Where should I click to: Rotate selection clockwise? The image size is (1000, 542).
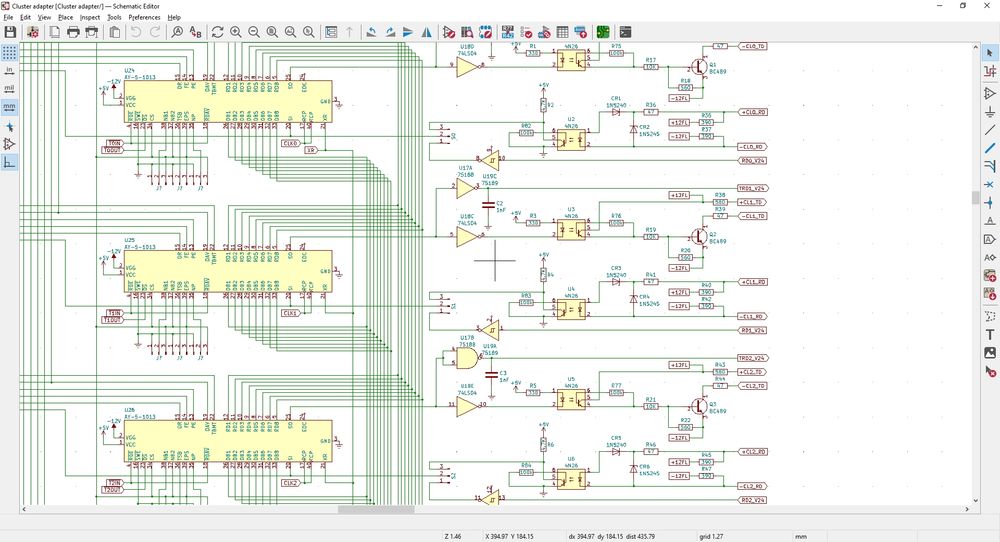(x=390, y=32)
